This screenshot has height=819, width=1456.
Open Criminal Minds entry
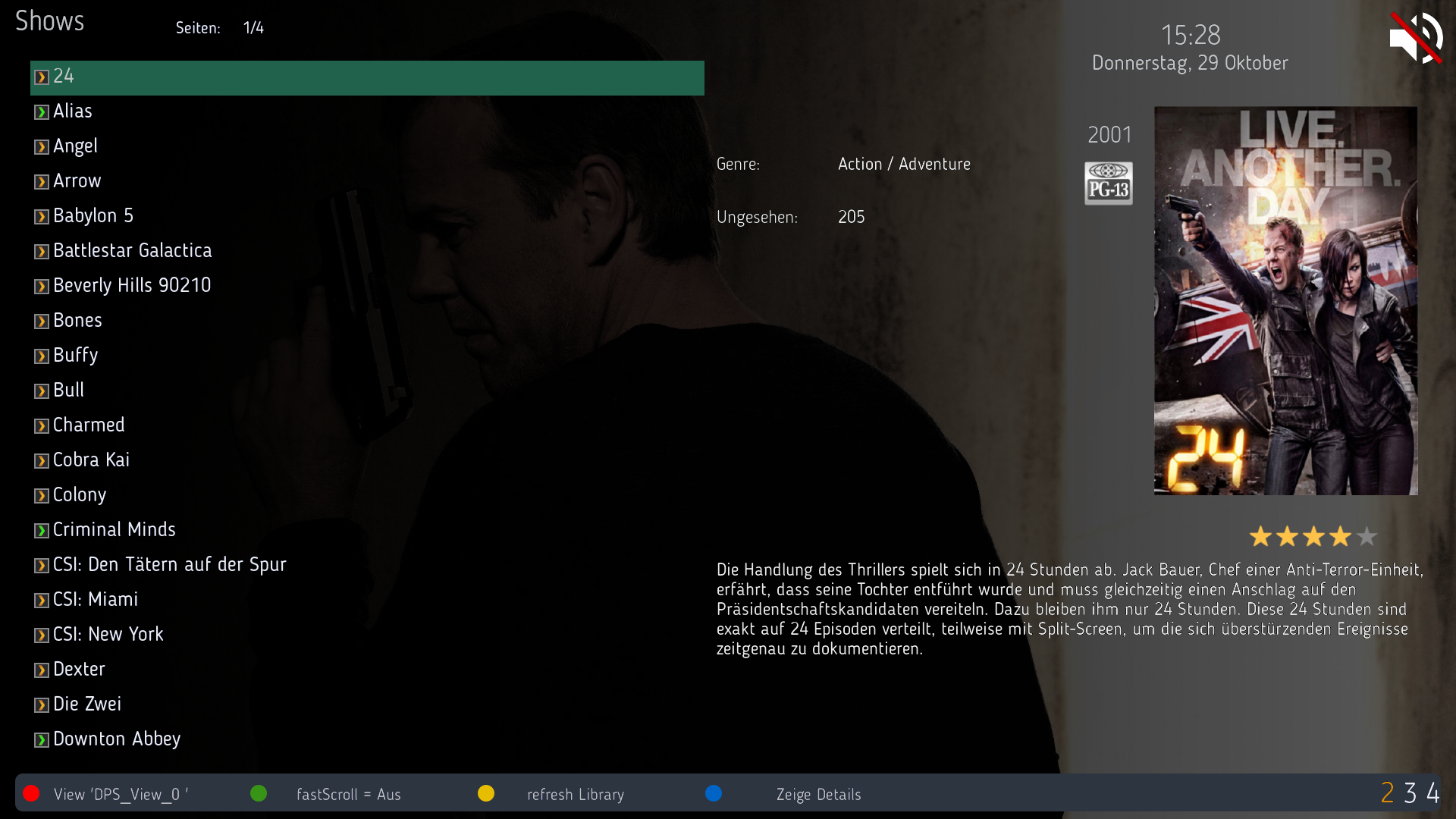(367, 530)
